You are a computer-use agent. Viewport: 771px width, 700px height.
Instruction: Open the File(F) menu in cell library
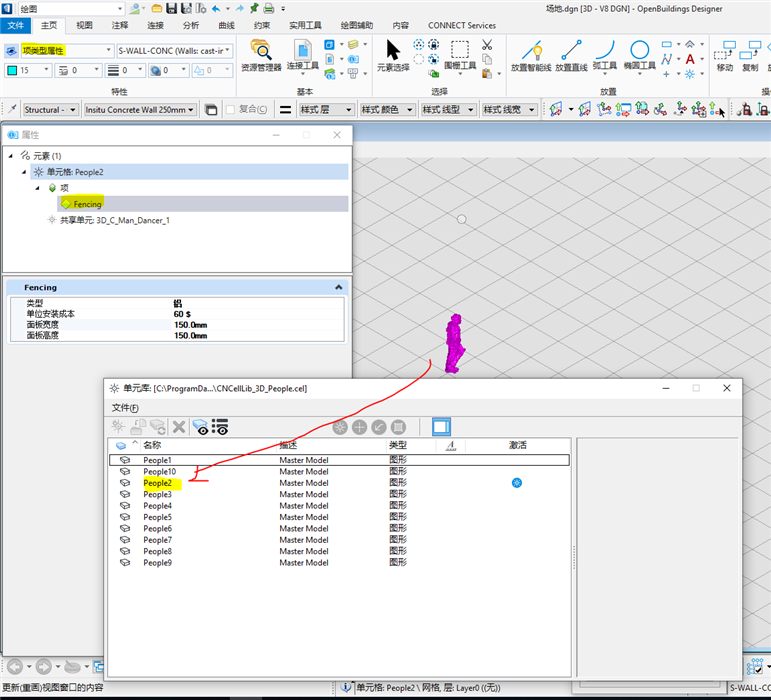click(x=125, y=408)
